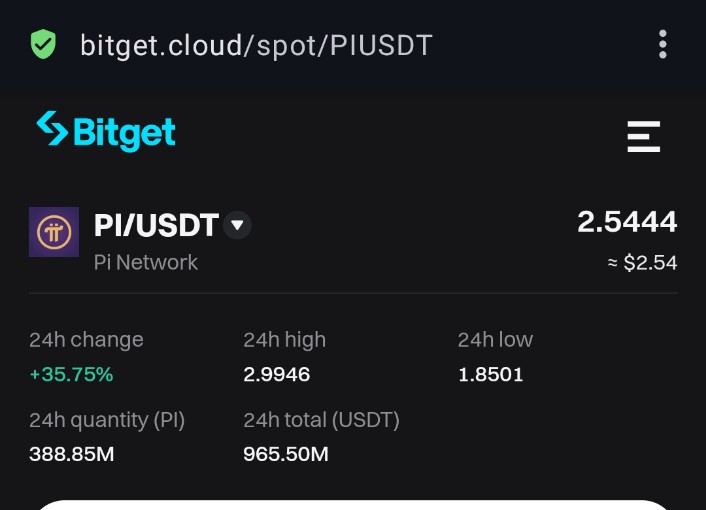
Task: Tap the bitget.cloud address bar URL
Action: click(x=256, y=45)
